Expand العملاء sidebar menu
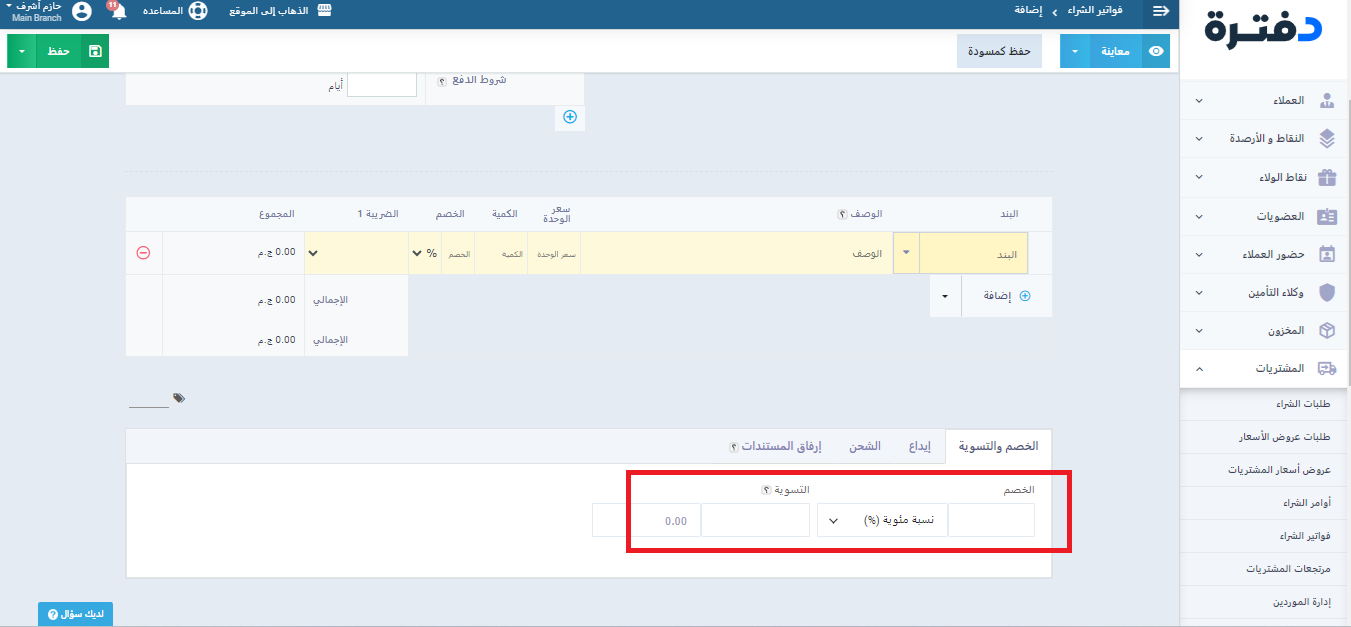 (1200, 101)
